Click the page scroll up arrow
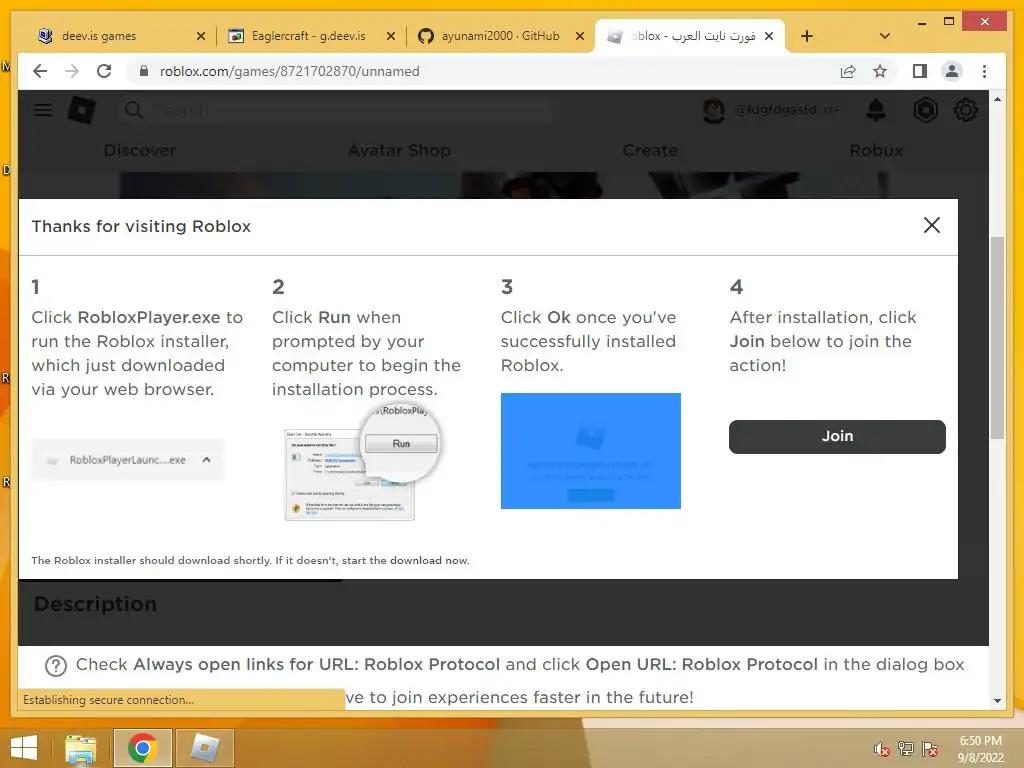The image size is (1024, 768). click(997, 99)
